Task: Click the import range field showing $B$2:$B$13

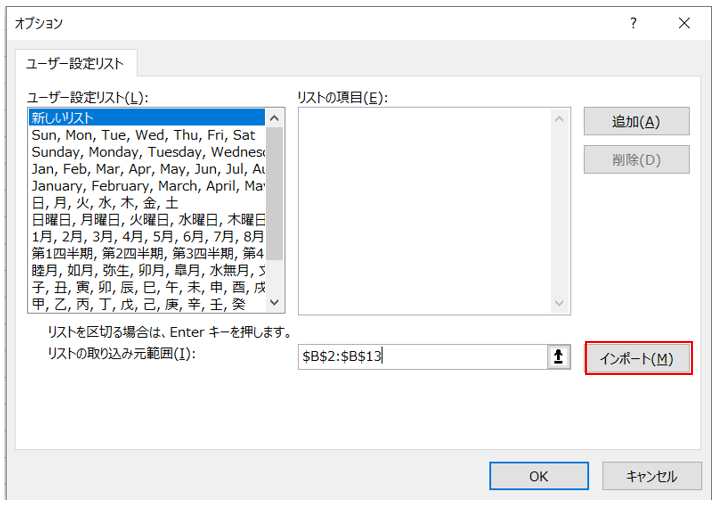Action: point(420,357)
